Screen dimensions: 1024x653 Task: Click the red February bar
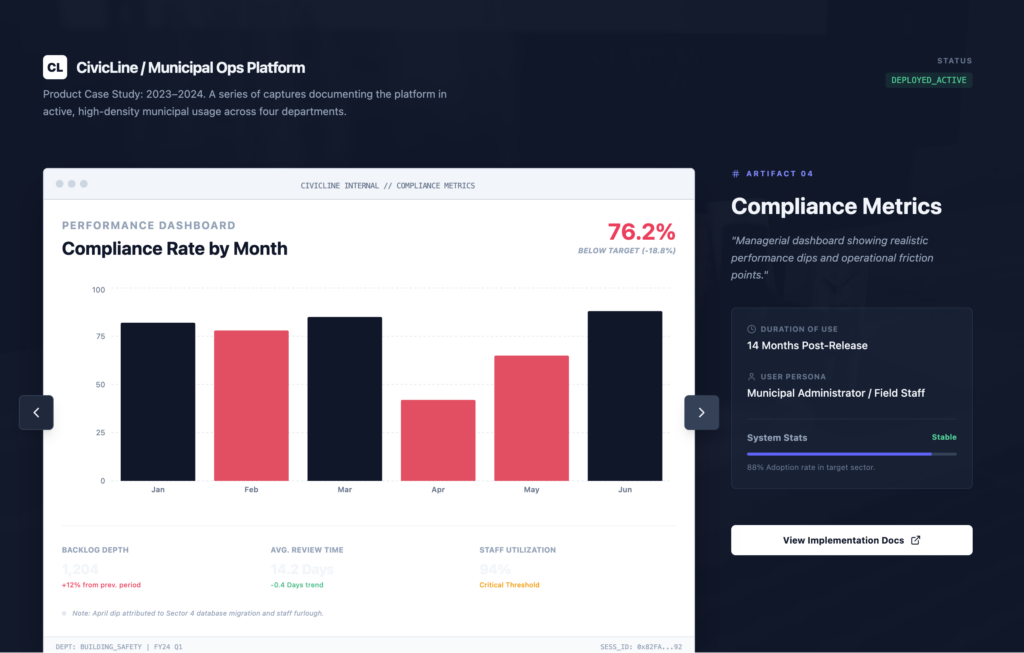[x=251, y=406]
